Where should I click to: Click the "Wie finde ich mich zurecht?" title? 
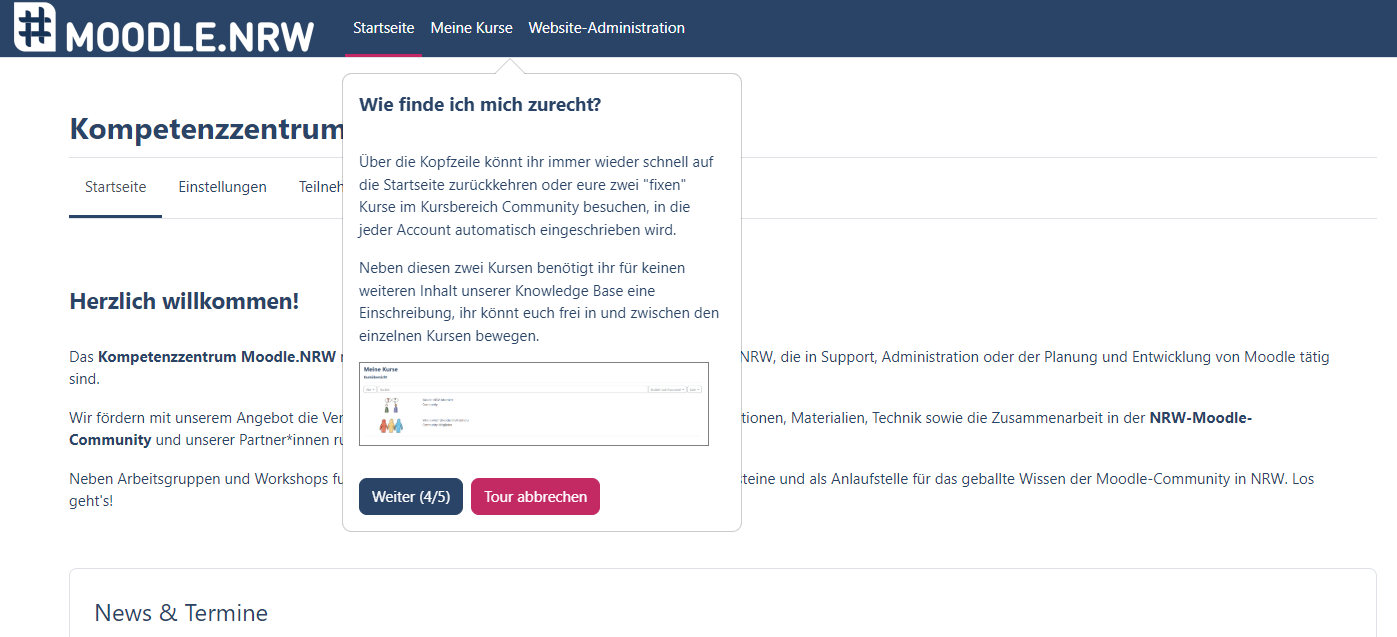pyautogui.click(x=480, y=105)
